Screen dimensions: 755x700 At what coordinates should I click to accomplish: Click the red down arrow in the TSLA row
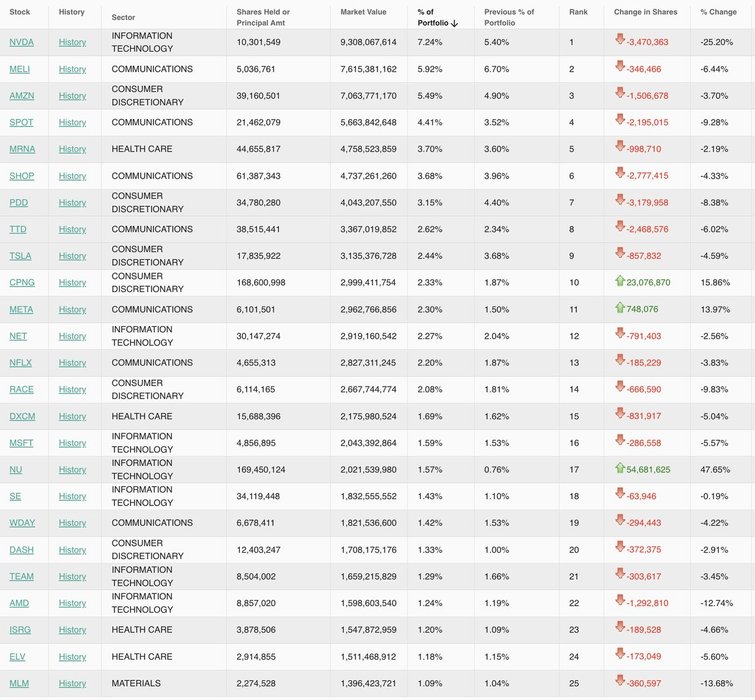coord(620,255)
